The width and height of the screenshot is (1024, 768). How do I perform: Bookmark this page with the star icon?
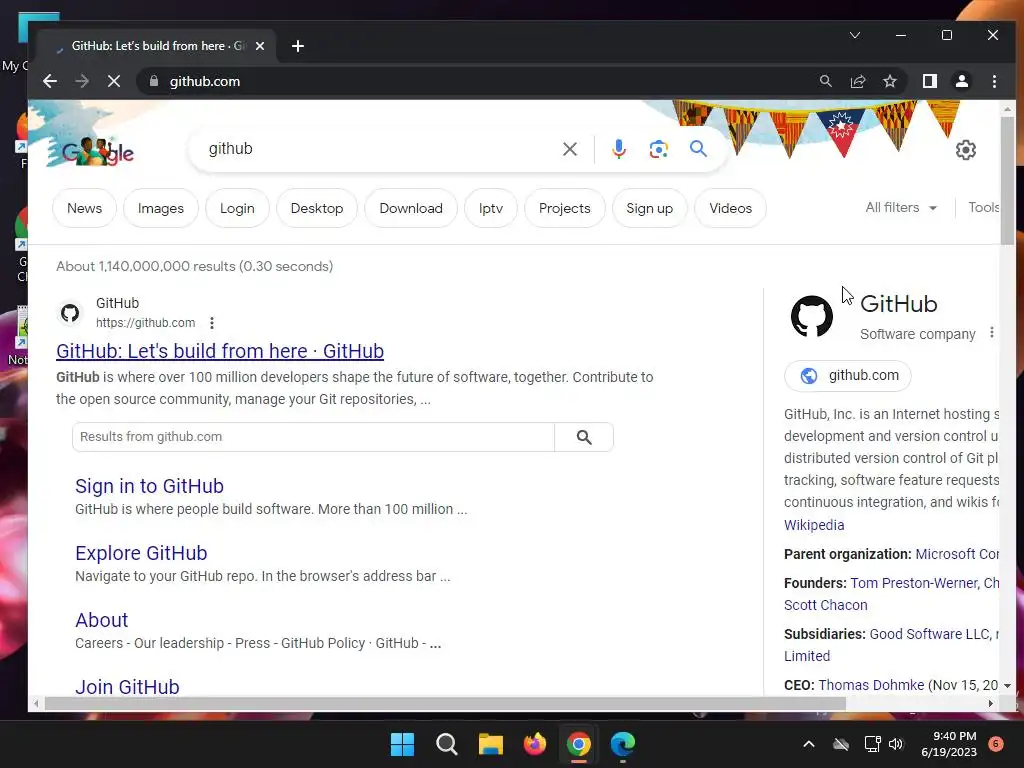[889, 81]
